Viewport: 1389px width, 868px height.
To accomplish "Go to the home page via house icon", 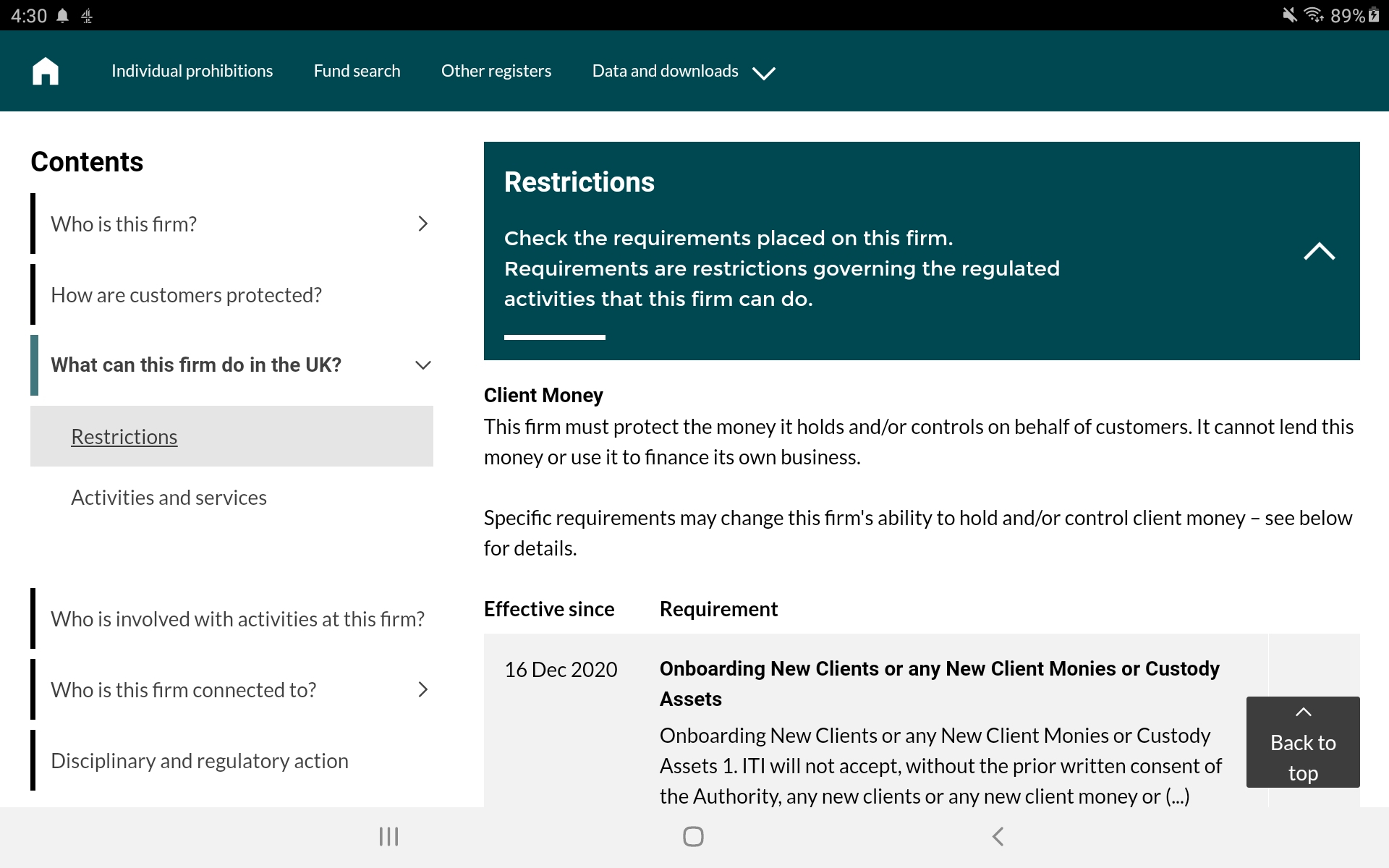I will [46, 71].
